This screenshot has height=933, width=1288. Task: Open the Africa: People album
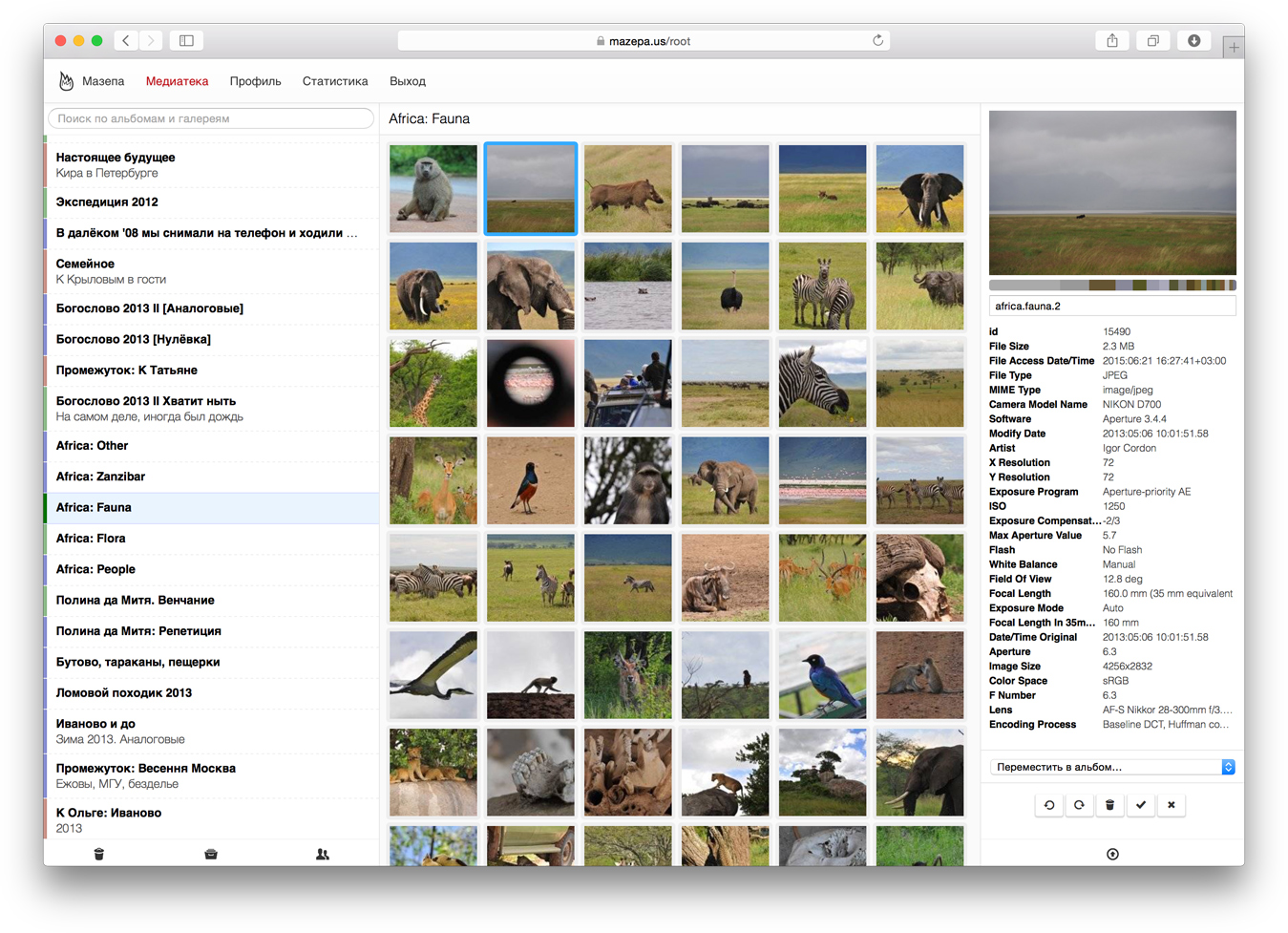(212, 569)
